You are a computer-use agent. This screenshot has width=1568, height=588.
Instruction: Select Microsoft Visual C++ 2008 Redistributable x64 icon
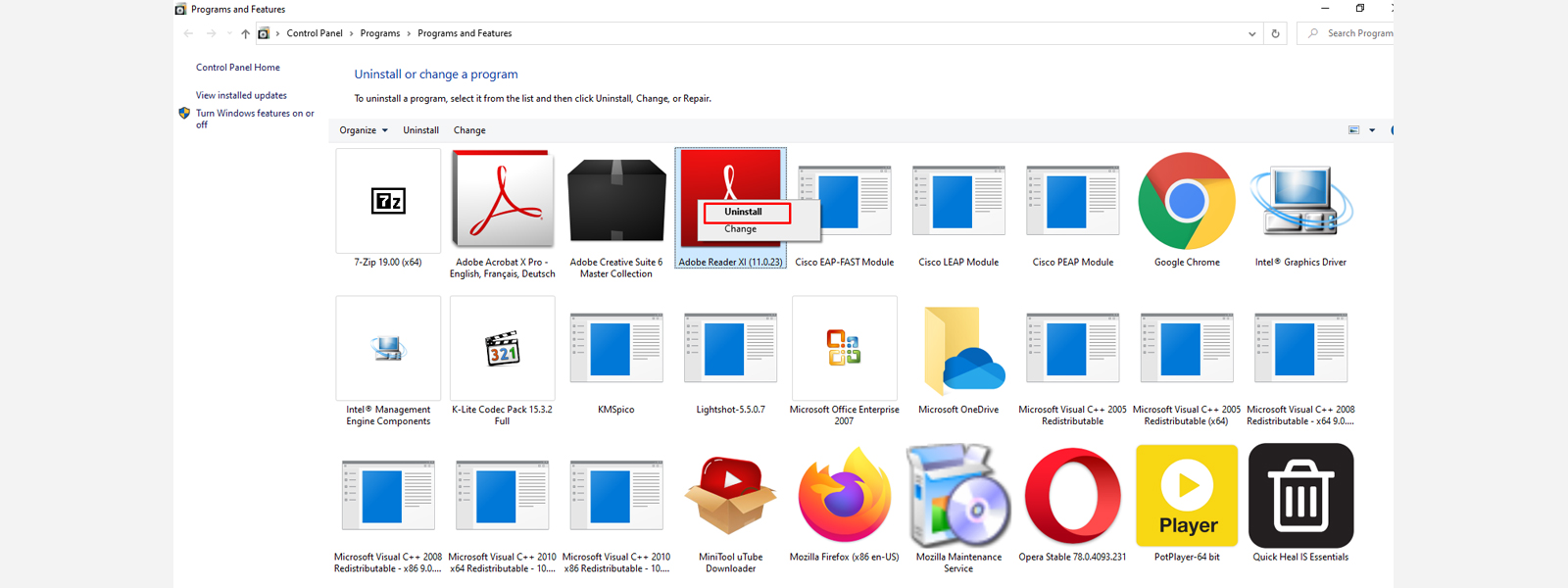1301,348
